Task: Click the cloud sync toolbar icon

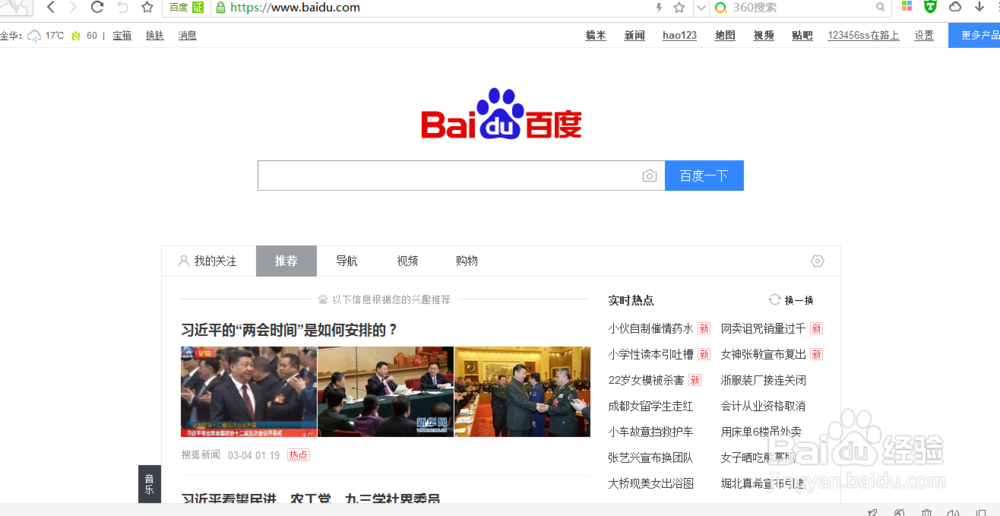Action: point(955,7)
